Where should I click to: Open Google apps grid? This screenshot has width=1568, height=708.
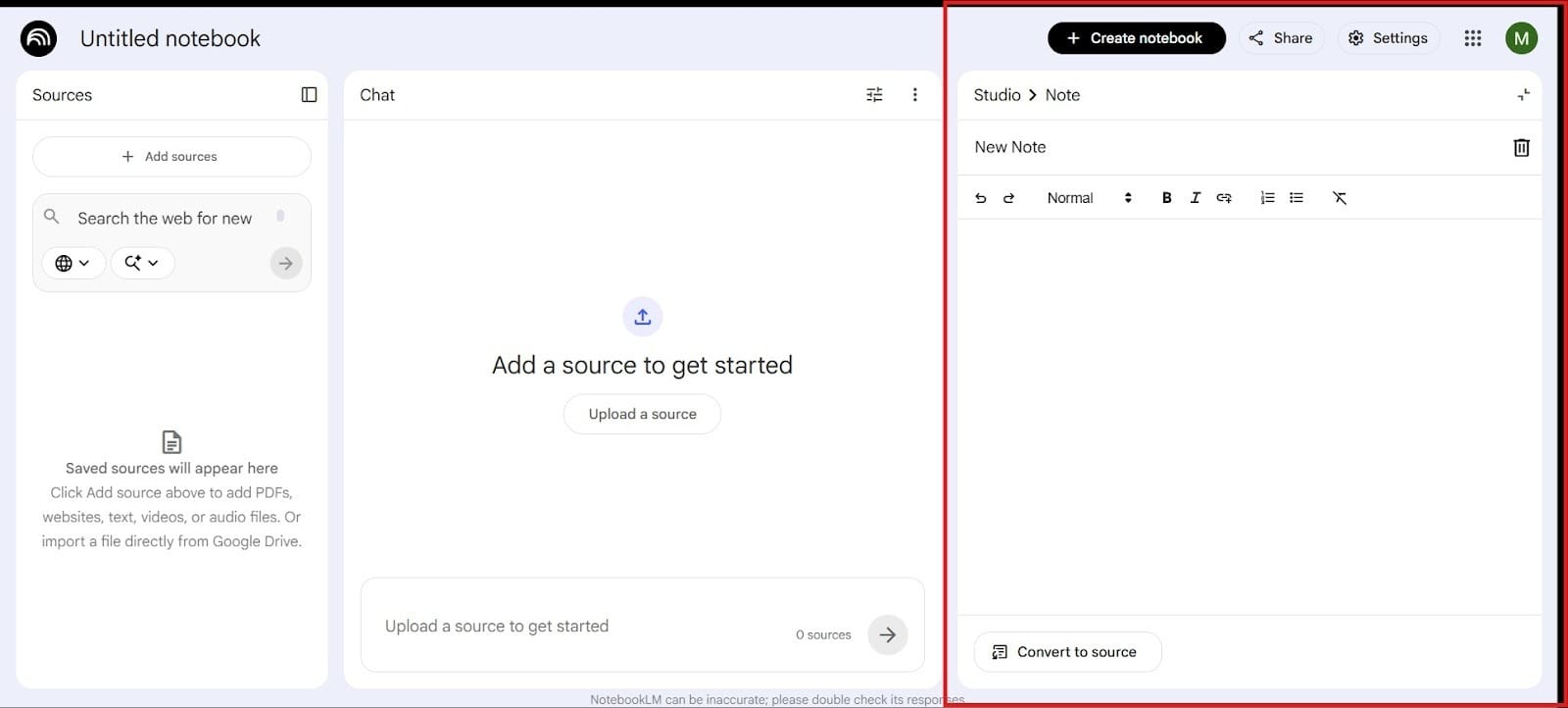[x=1473, y=38]
